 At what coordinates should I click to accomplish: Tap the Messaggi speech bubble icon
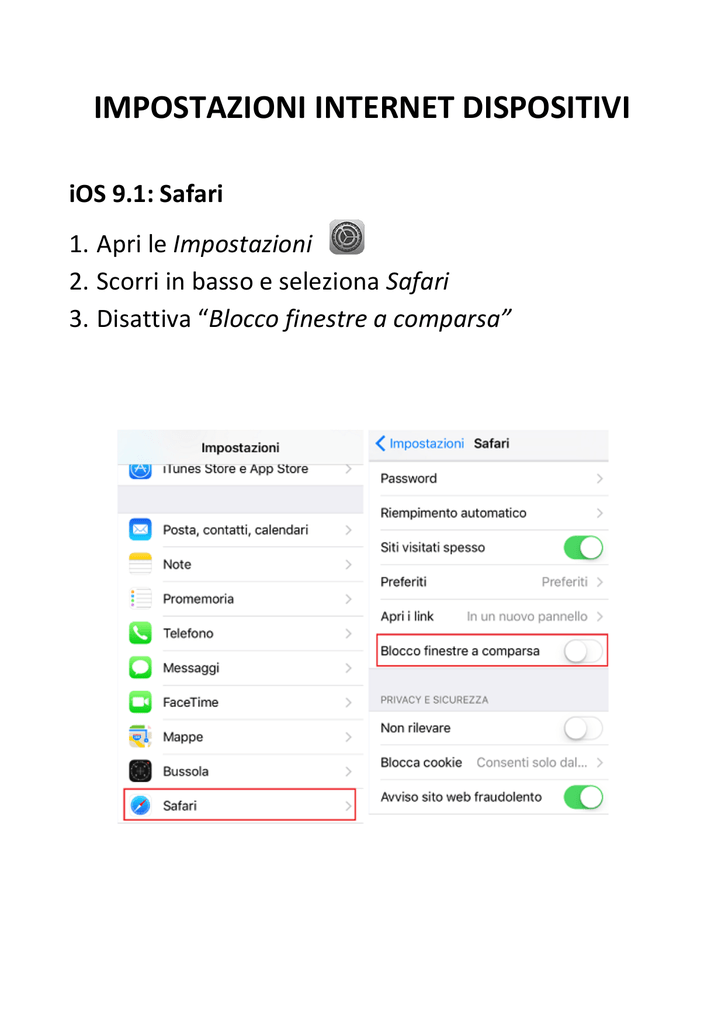pos(140,667)
